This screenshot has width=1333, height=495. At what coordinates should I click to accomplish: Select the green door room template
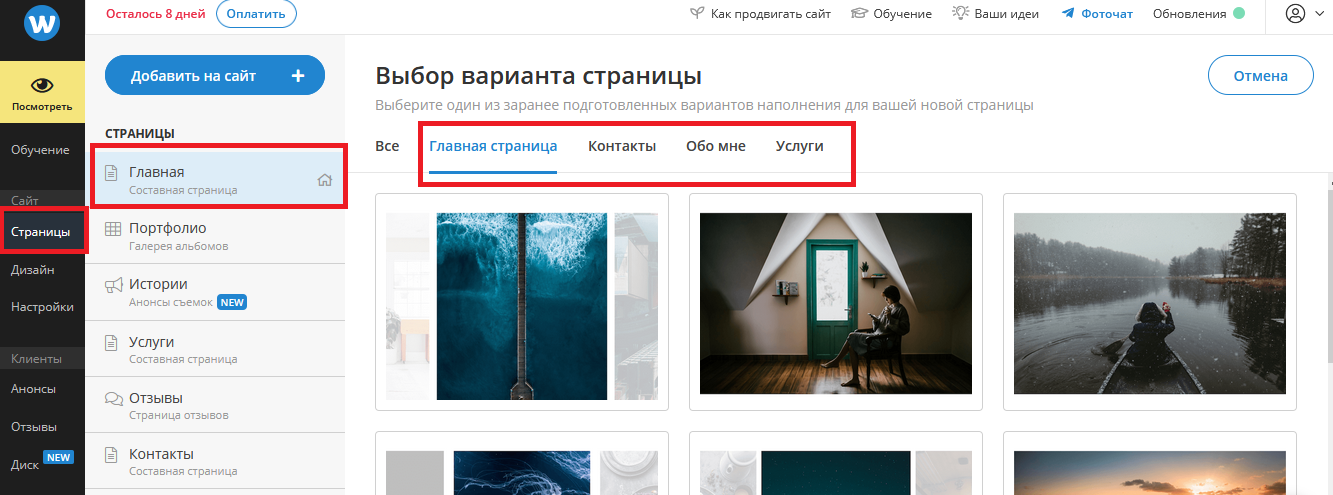pyautogui.click(x=835, y=301)
